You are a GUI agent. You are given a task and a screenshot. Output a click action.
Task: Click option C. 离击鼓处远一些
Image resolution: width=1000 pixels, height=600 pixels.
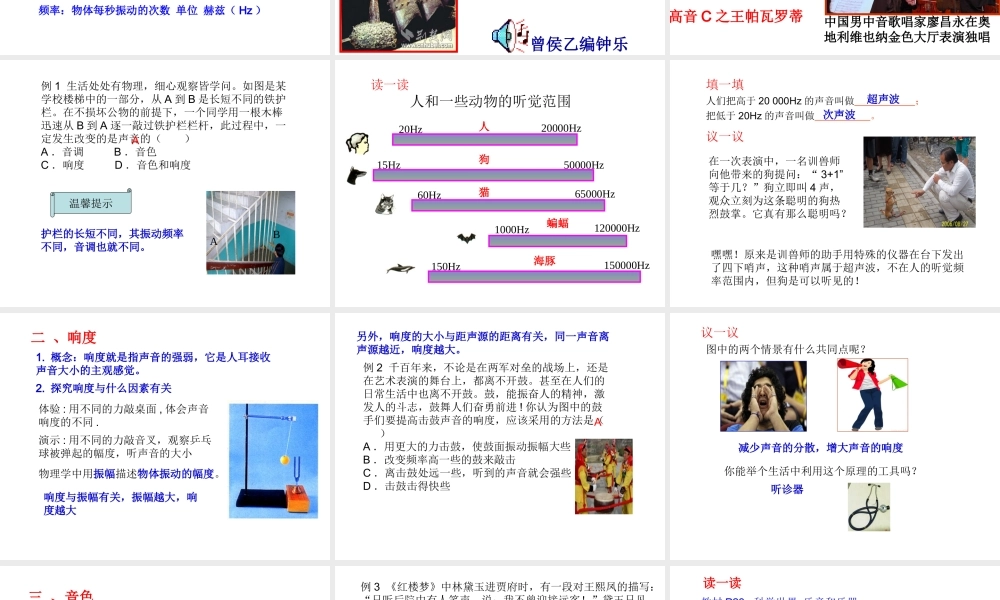467,472
